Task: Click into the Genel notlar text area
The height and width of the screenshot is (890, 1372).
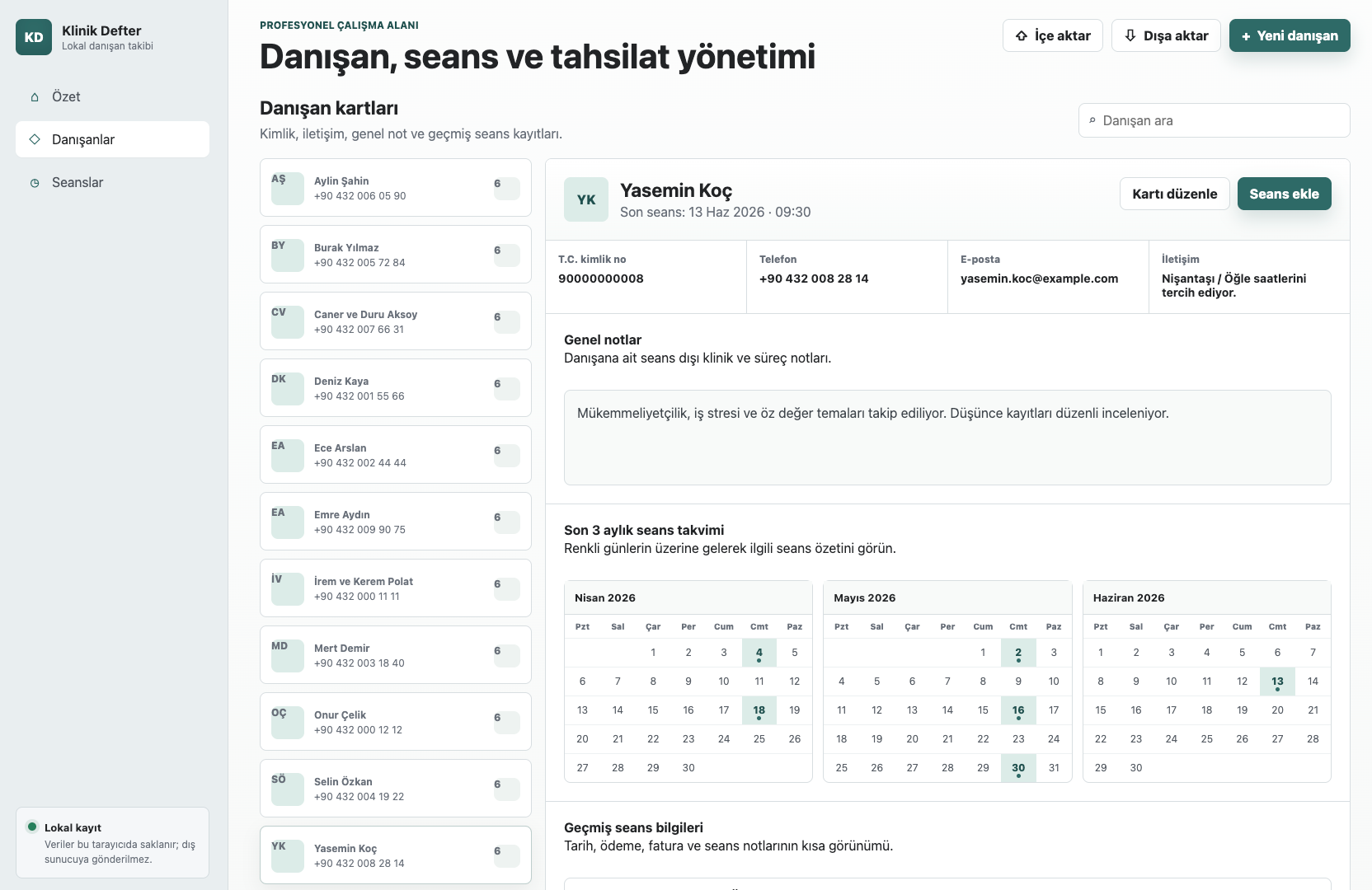Action: coord(947,438)
